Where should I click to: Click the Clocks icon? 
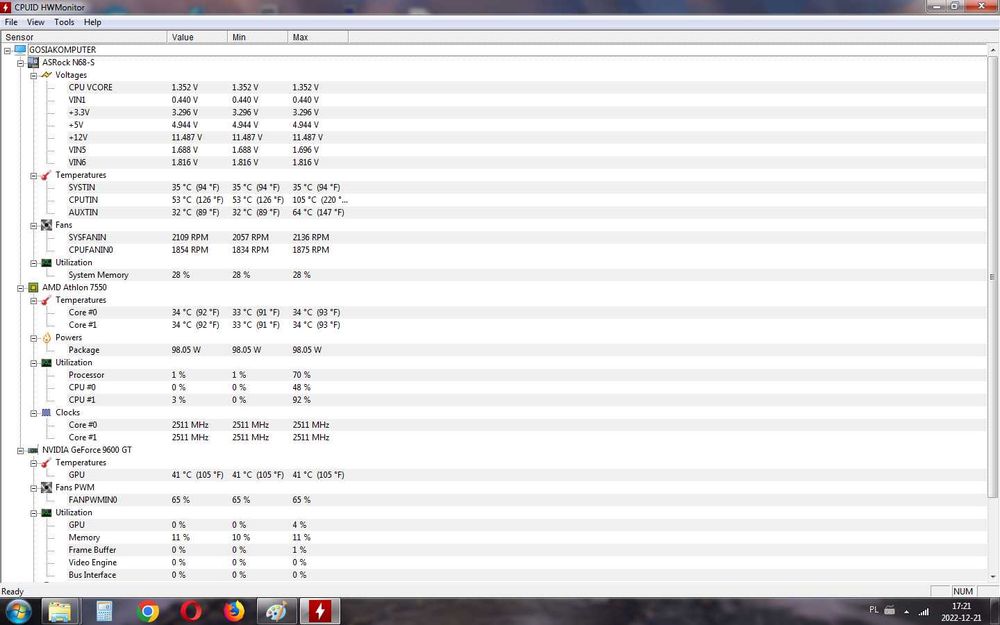46,413
